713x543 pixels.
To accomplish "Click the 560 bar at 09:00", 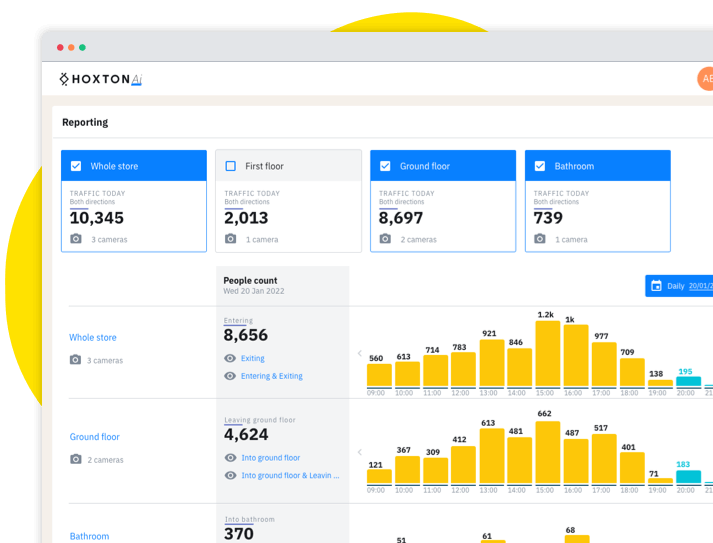I will pos(379,376).
